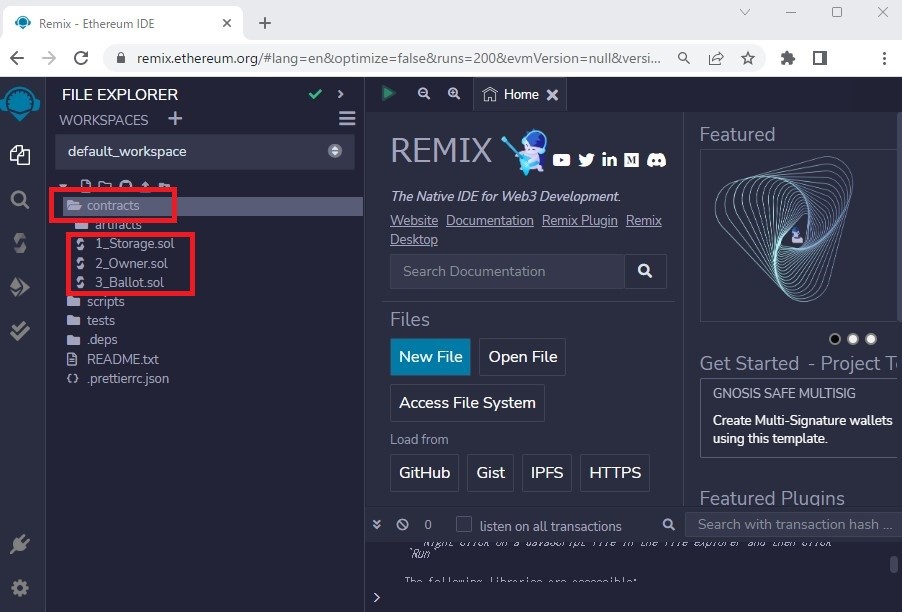
Task: Enable listen on all transactions checkbox
Action: point(464,524)
